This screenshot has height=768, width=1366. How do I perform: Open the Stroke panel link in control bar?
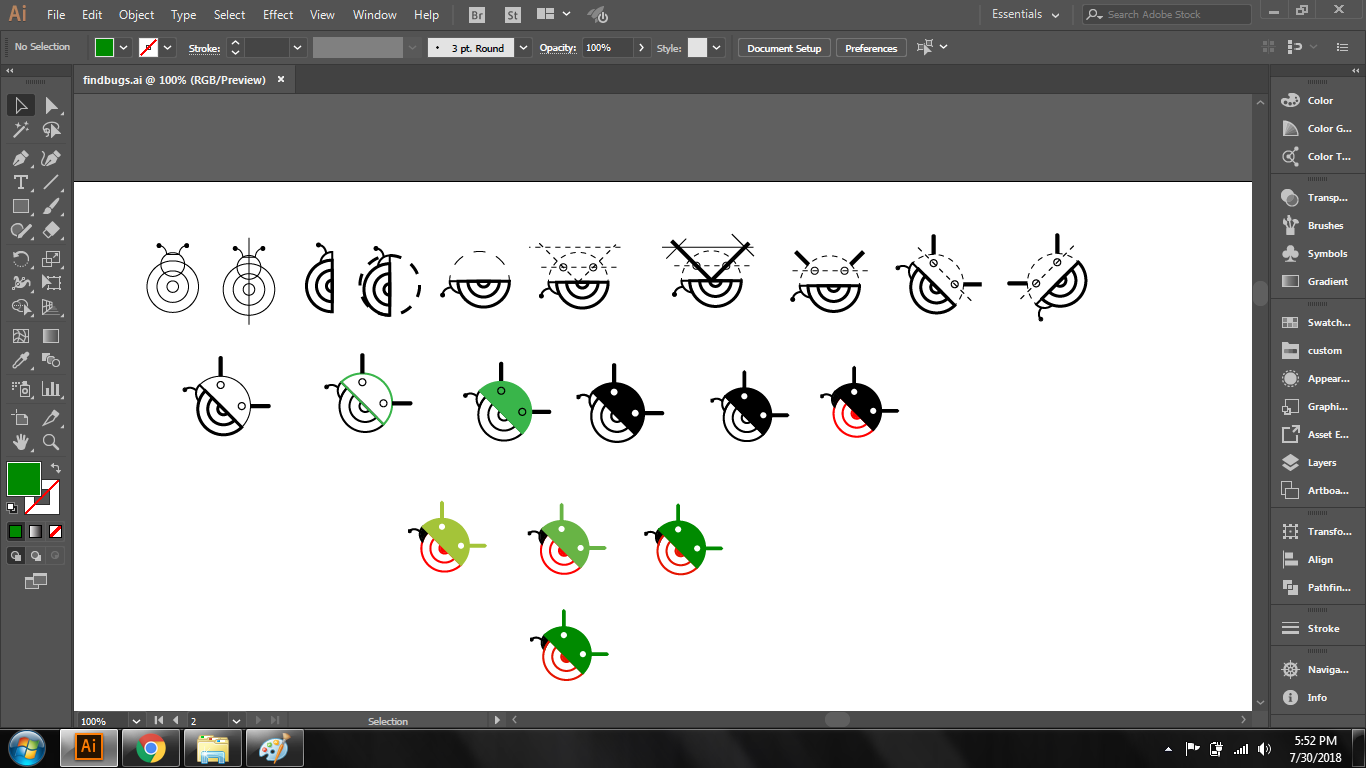pos(204,48)
